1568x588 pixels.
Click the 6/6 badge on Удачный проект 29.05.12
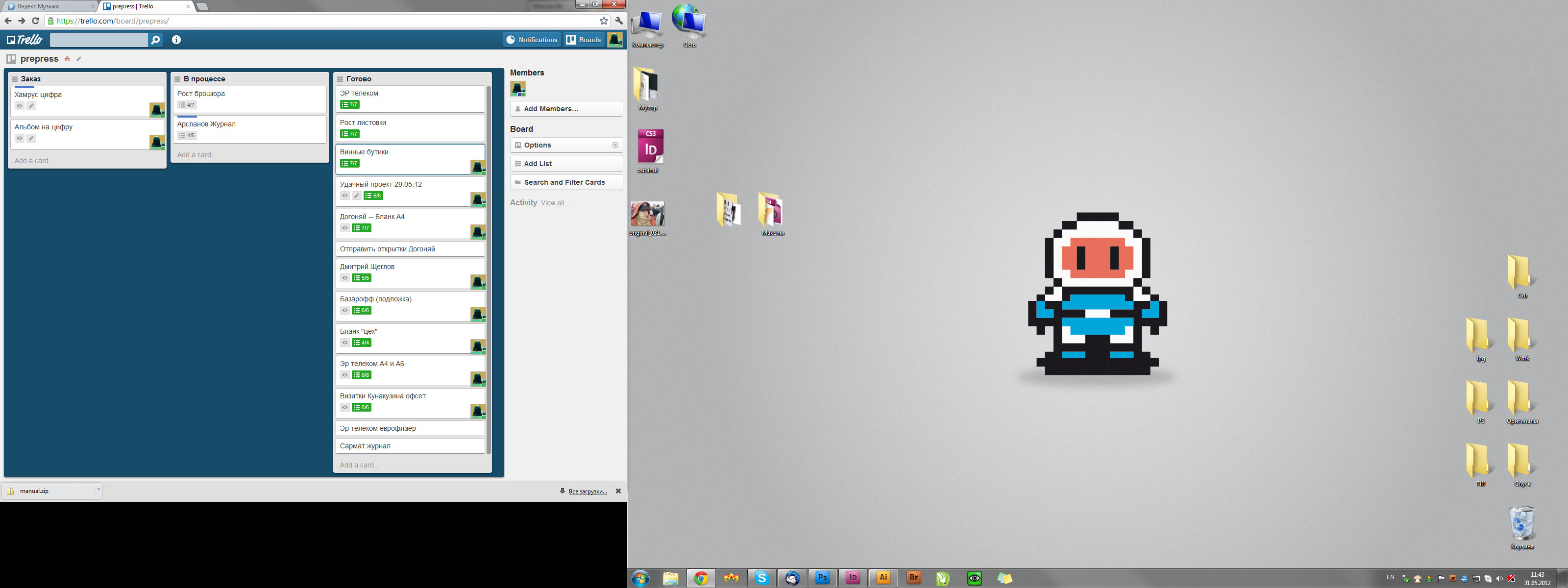click(x=373, y=196)
